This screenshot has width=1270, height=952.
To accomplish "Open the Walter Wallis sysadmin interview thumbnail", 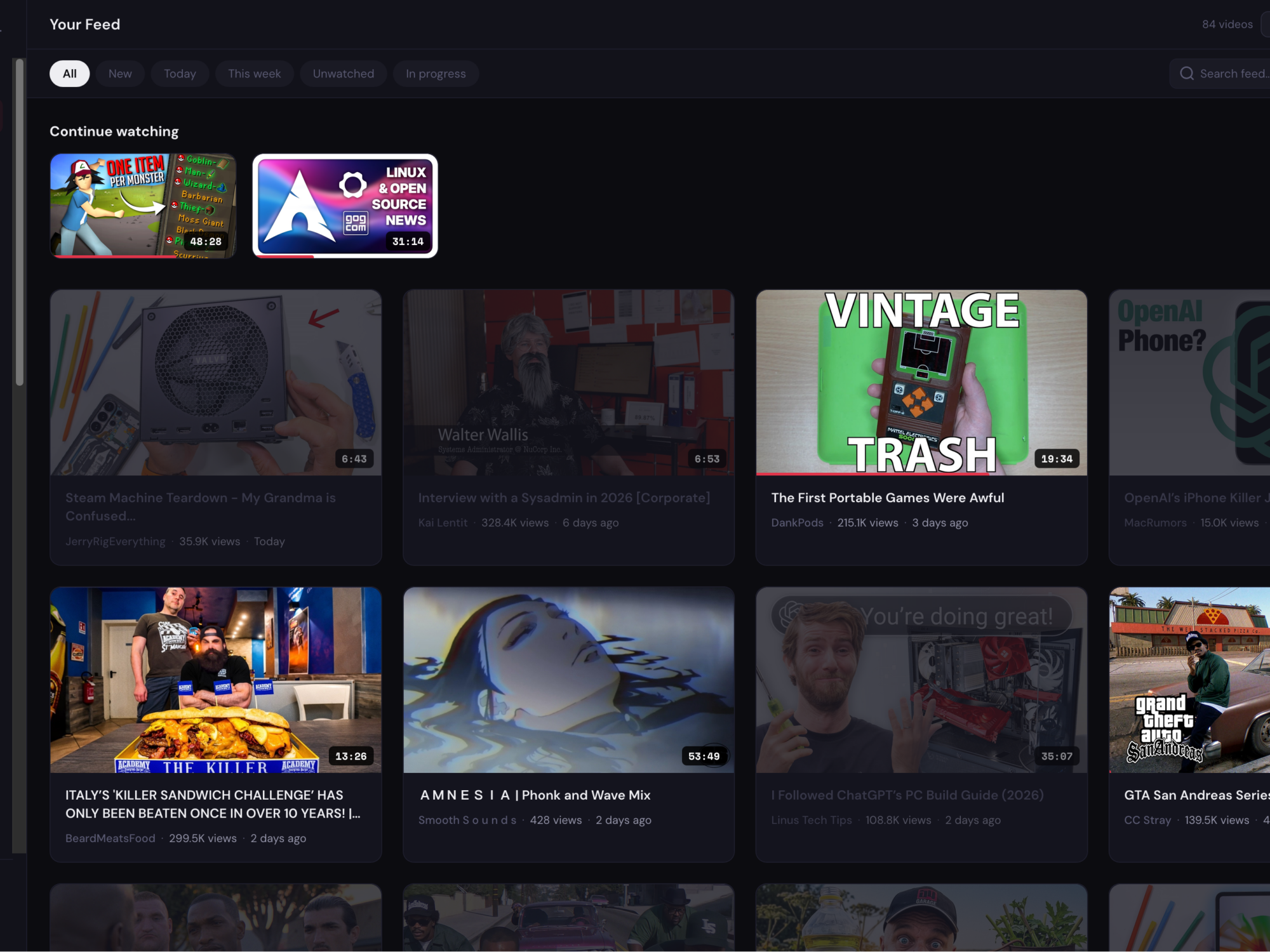I will pos(568,383).
